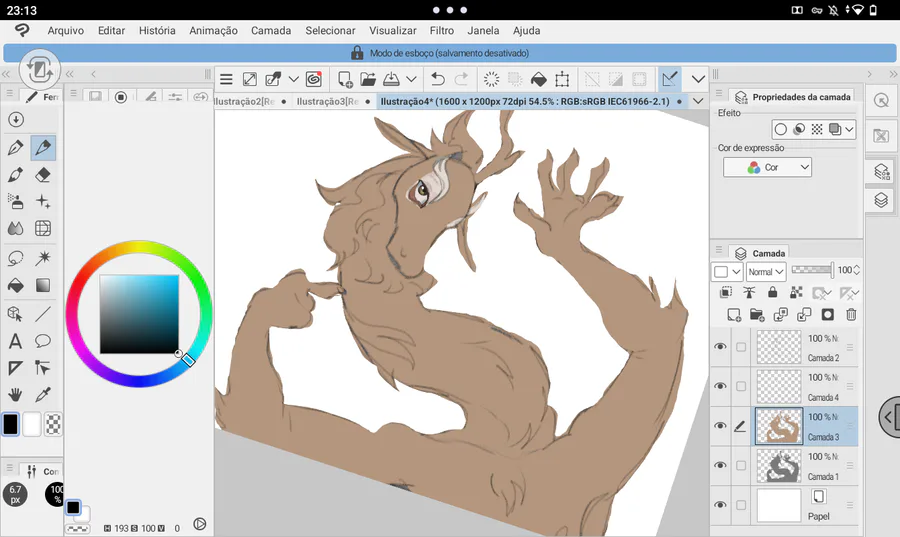Open the Cor expression color dropdown
The image size is (900, 537).
767,168
